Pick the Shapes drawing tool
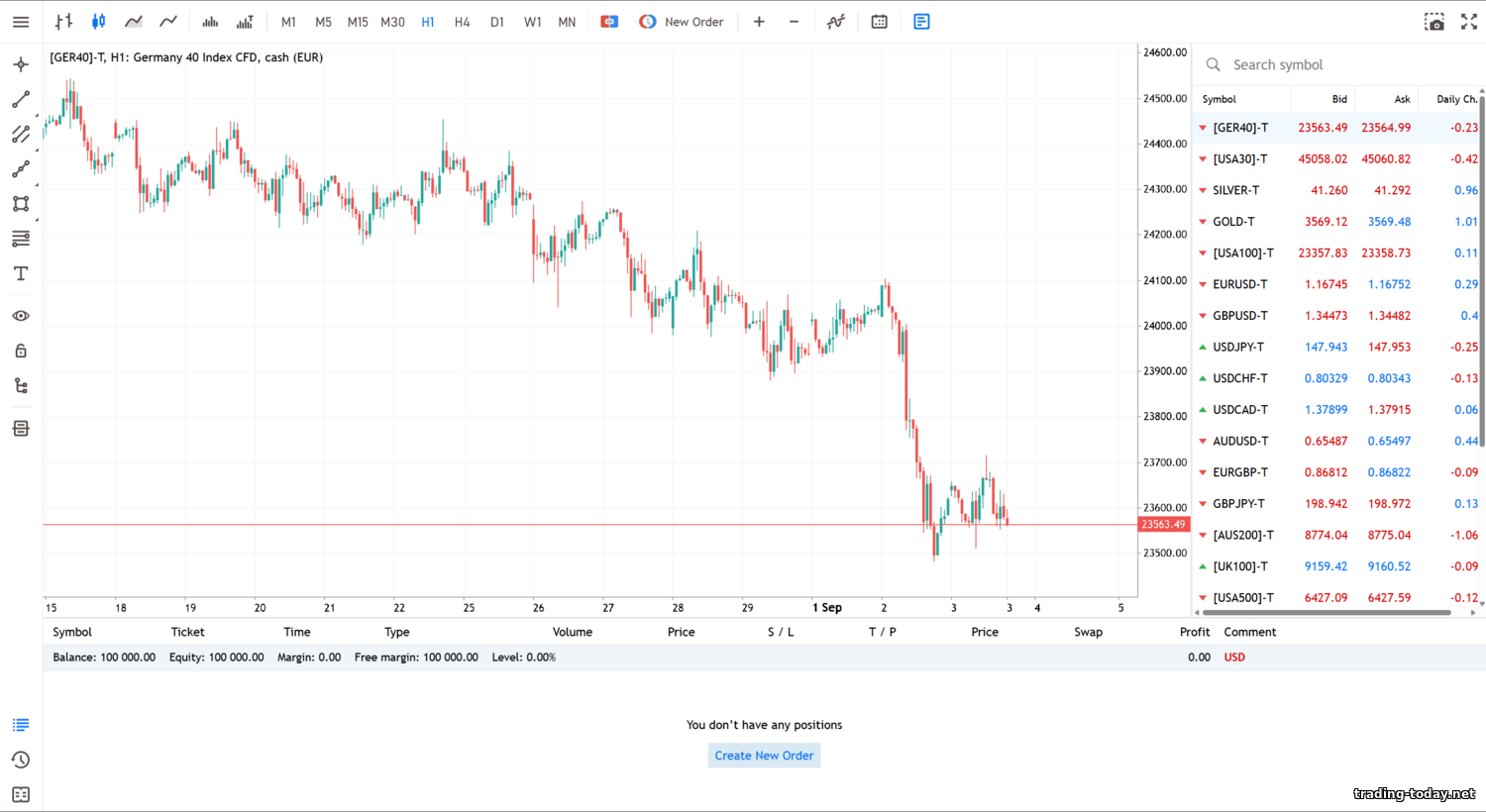Image resolution: width=1486 pixels, height=812 pixels. coord(20,203)
